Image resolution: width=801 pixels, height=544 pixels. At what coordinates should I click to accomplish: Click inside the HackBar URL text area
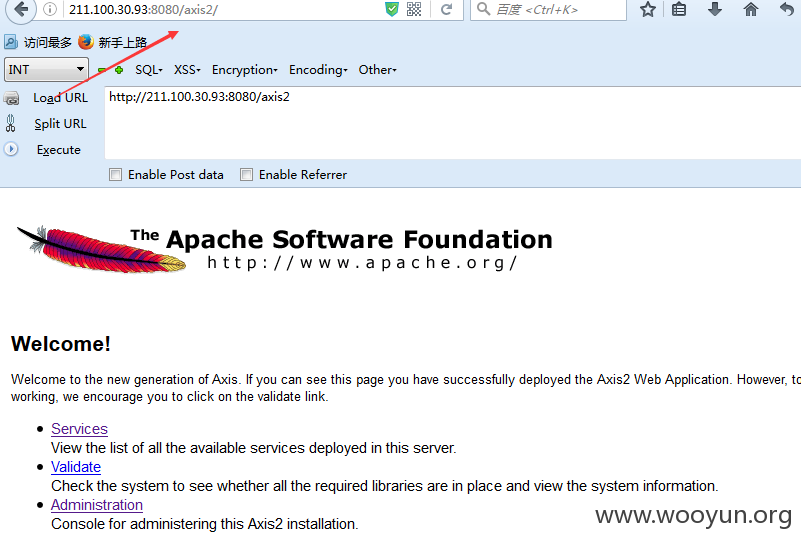point(453,123)
